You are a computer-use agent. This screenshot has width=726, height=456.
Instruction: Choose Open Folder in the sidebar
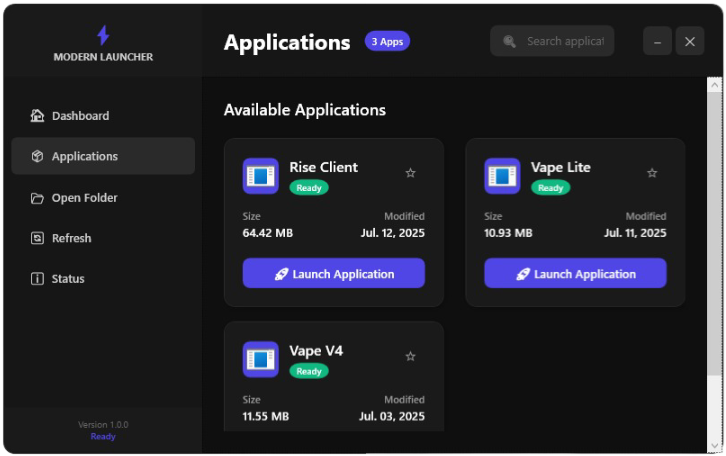pyautogui.click(x=103, y=198)
